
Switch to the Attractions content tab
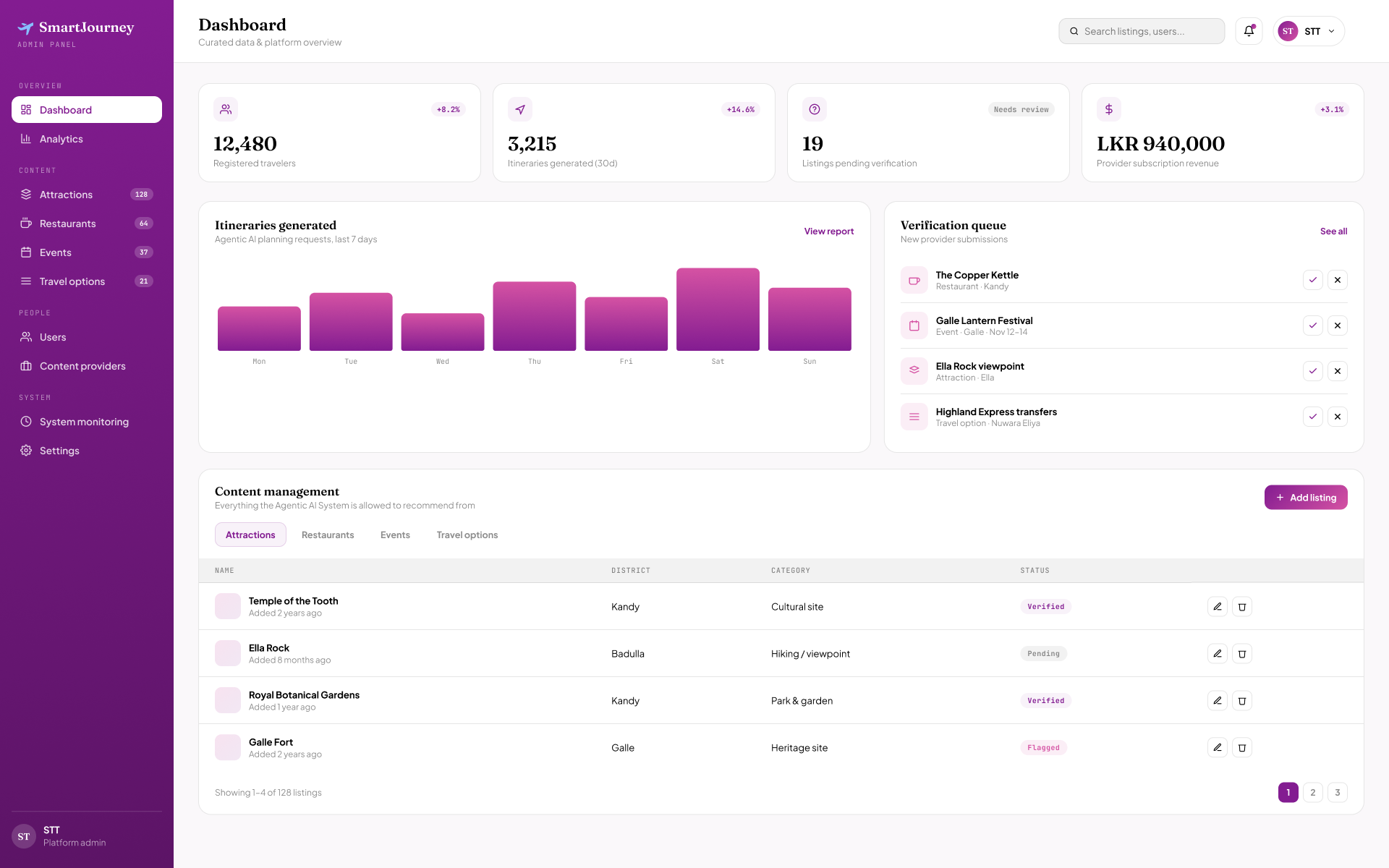[x=250, y=535]
